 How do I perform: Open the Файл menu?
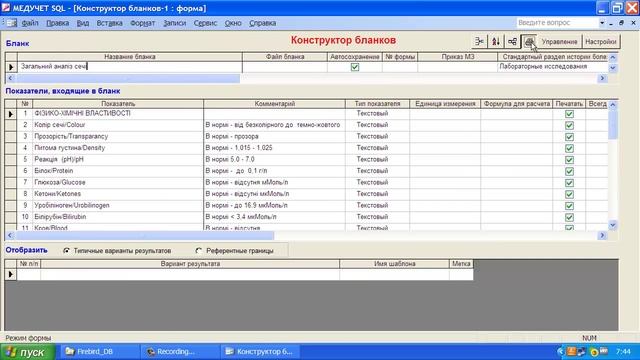30,23
